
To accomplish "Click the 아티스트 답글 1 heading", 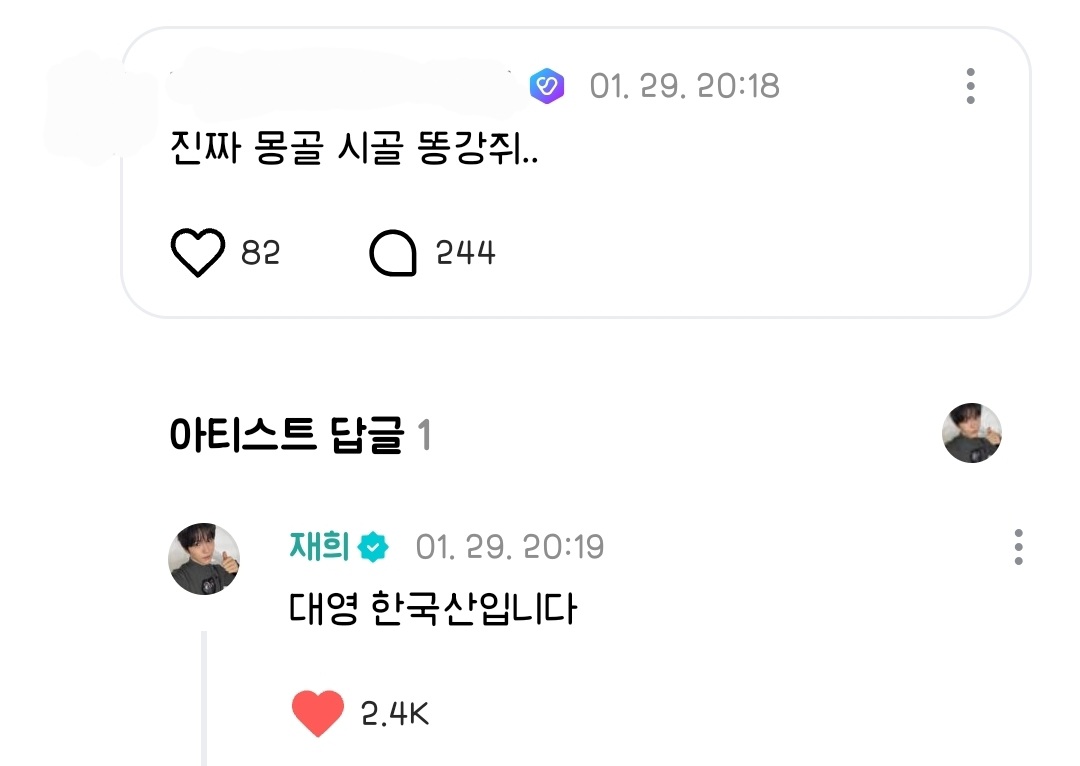I will point(300,435).
